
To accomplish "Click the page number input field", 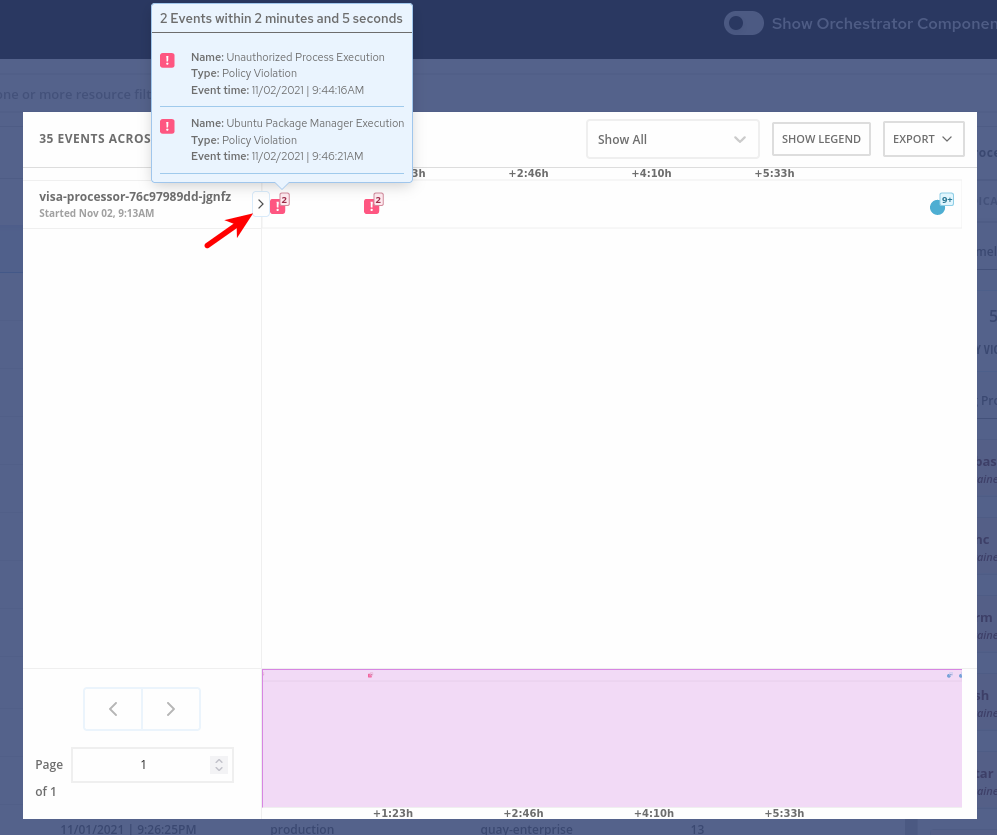I will [x=142, y=765].
